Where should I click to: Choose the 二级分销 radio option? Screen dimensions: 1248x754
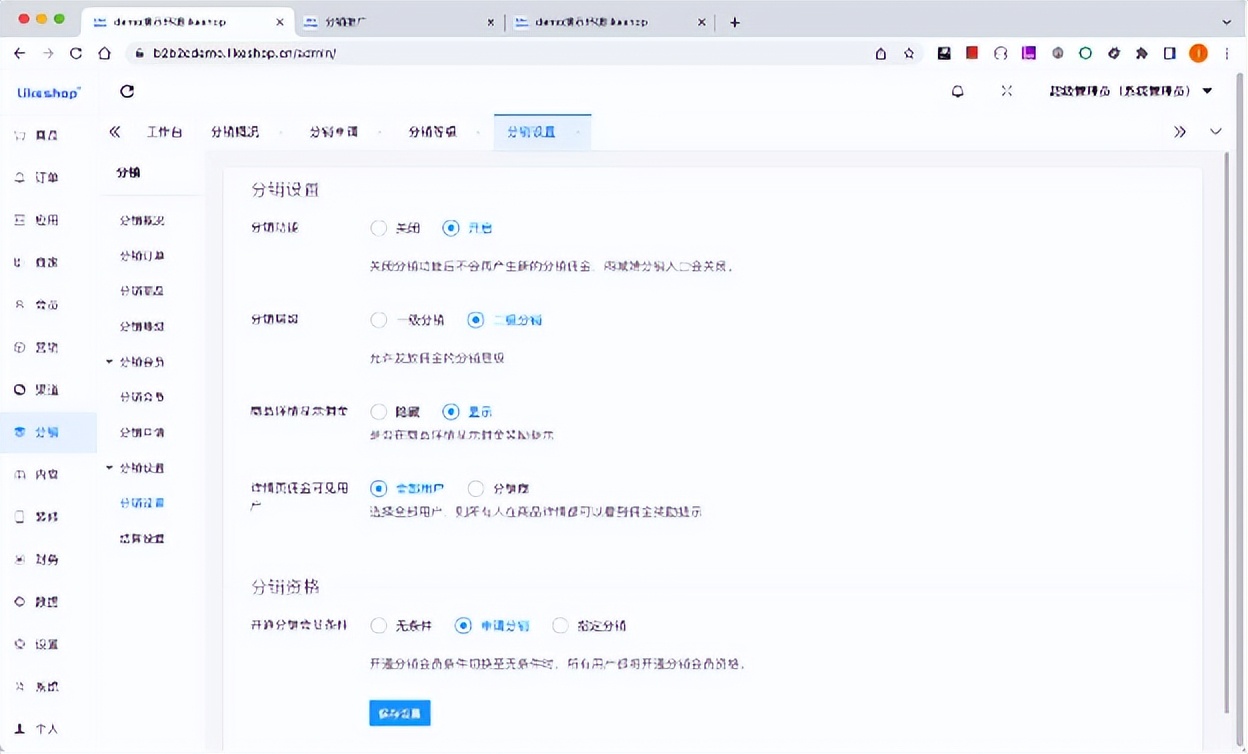[475, 320]
